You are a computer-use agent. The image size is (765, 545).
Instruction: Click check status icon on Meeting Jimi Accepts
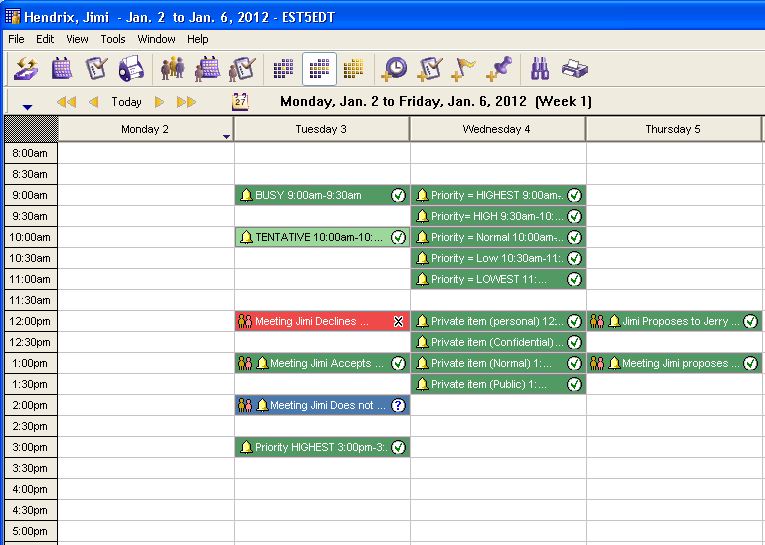399,363
